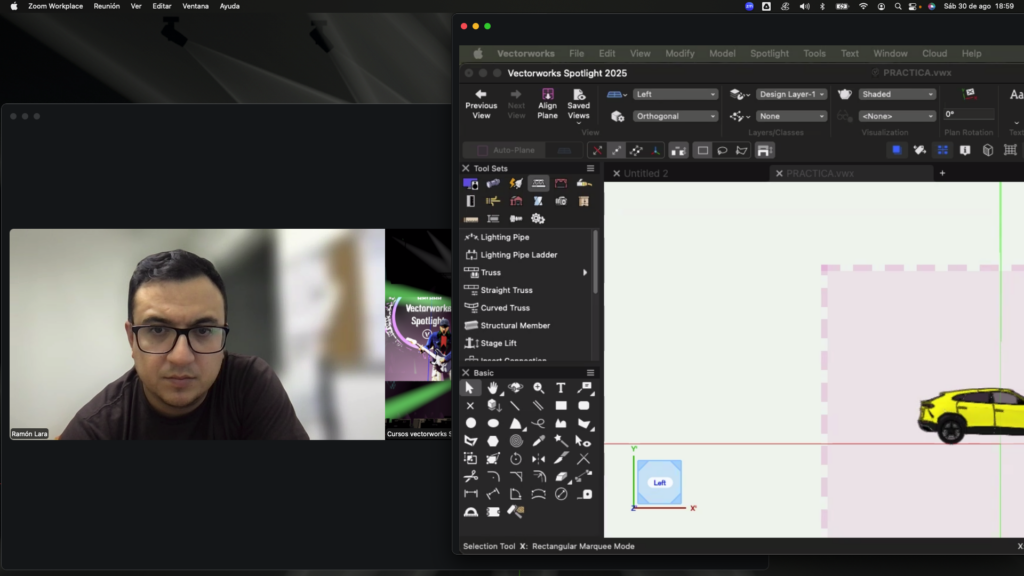
Task: Click the Eyedropper tool in Basic palette
Action: (538, 441)
